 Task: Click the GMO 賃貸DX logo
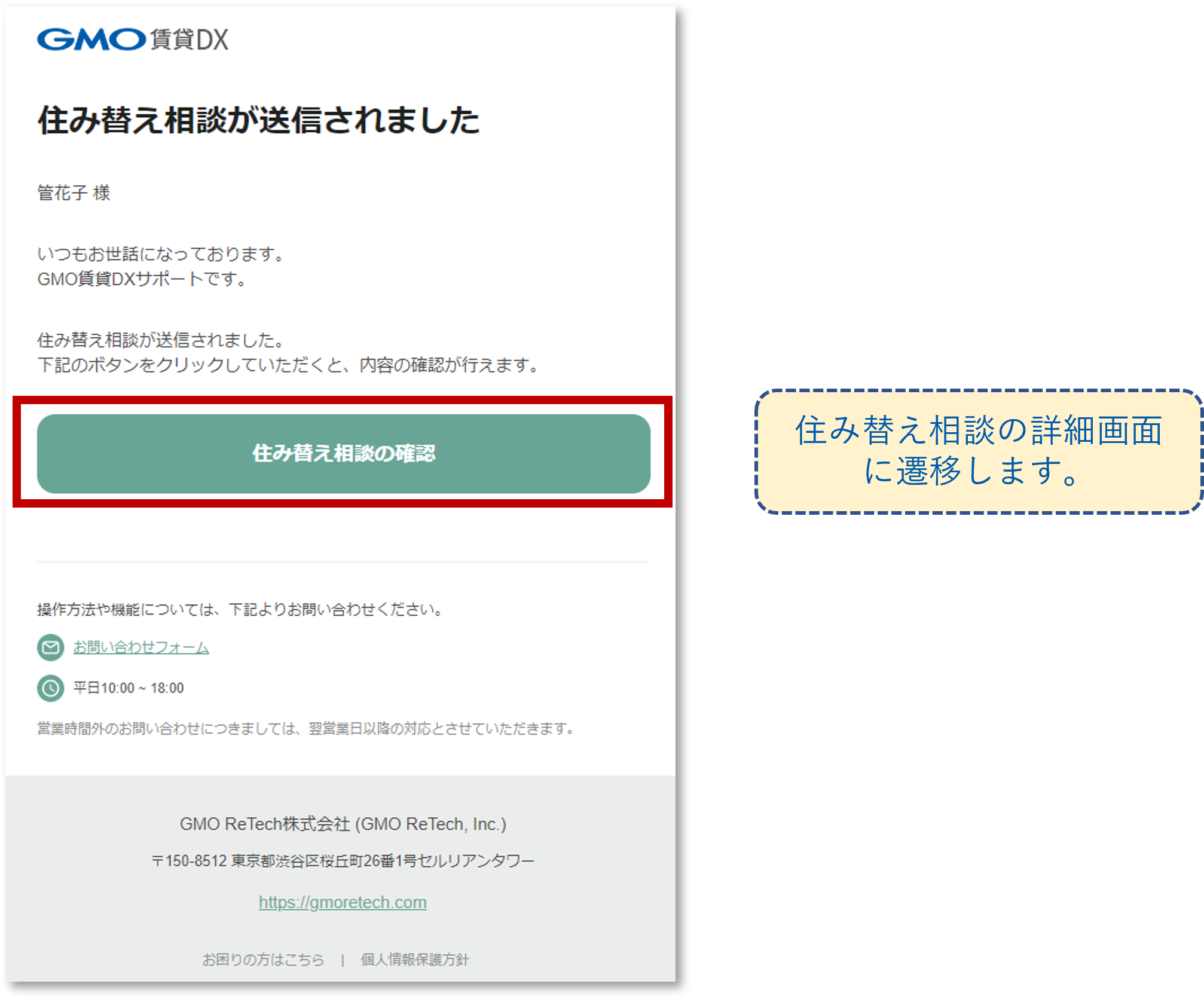click(133, 39)
